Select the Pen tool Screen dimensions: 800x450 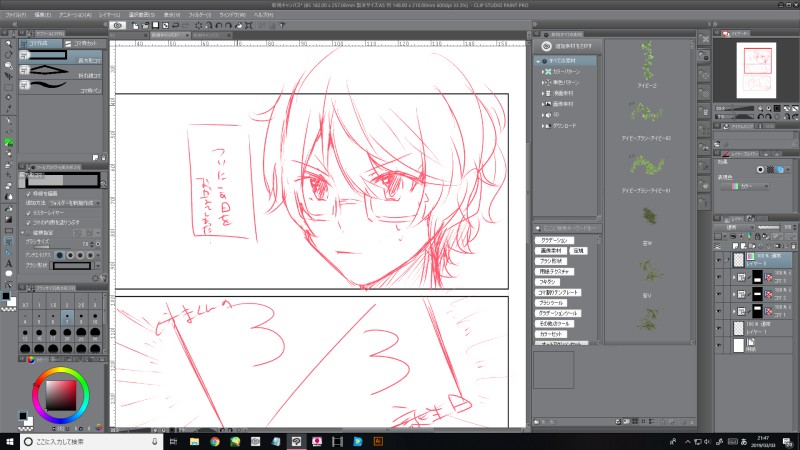8,121
